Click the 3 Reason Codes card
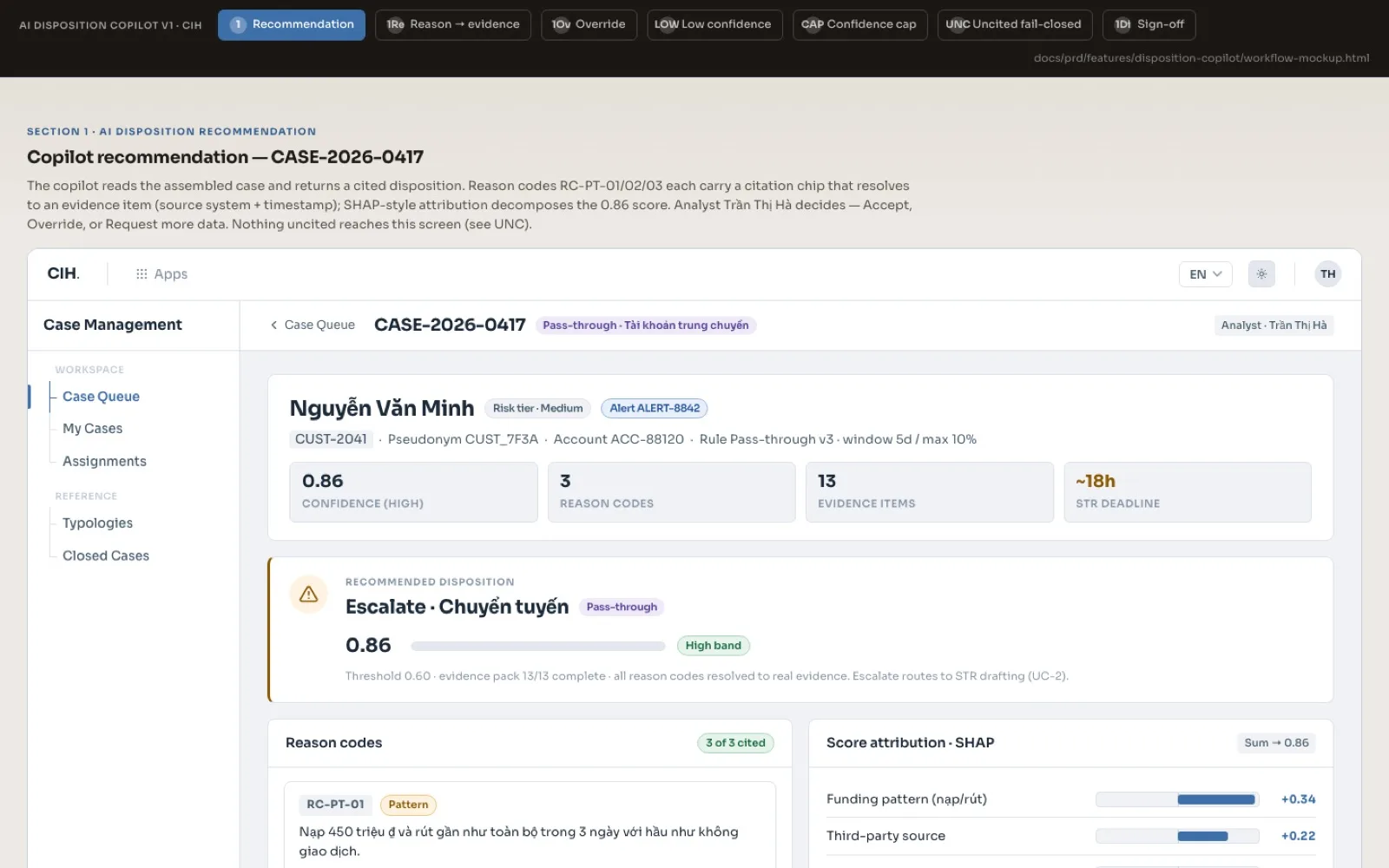 point(671,492)
